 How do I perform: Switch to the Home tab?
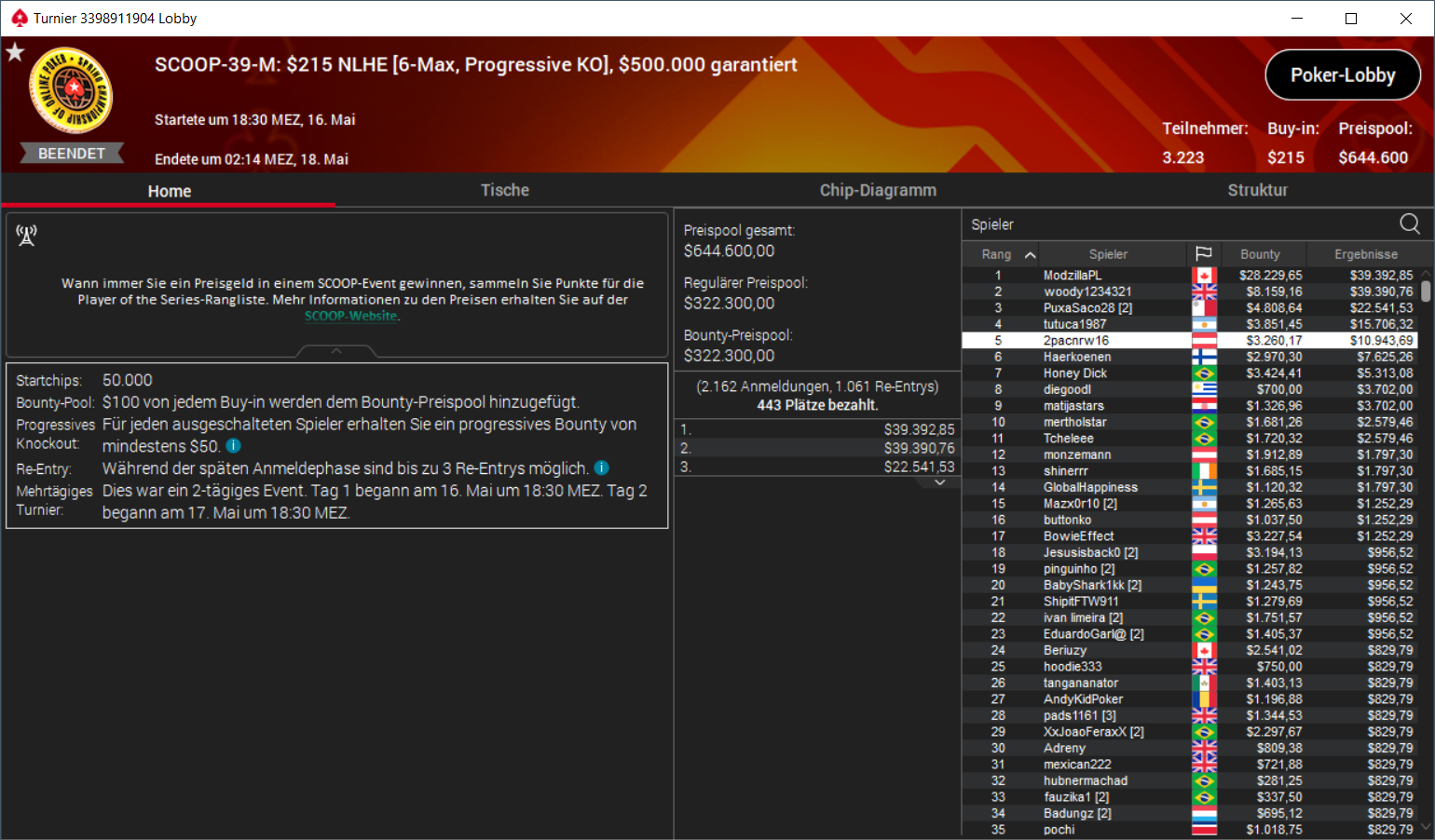click(169, 190)
